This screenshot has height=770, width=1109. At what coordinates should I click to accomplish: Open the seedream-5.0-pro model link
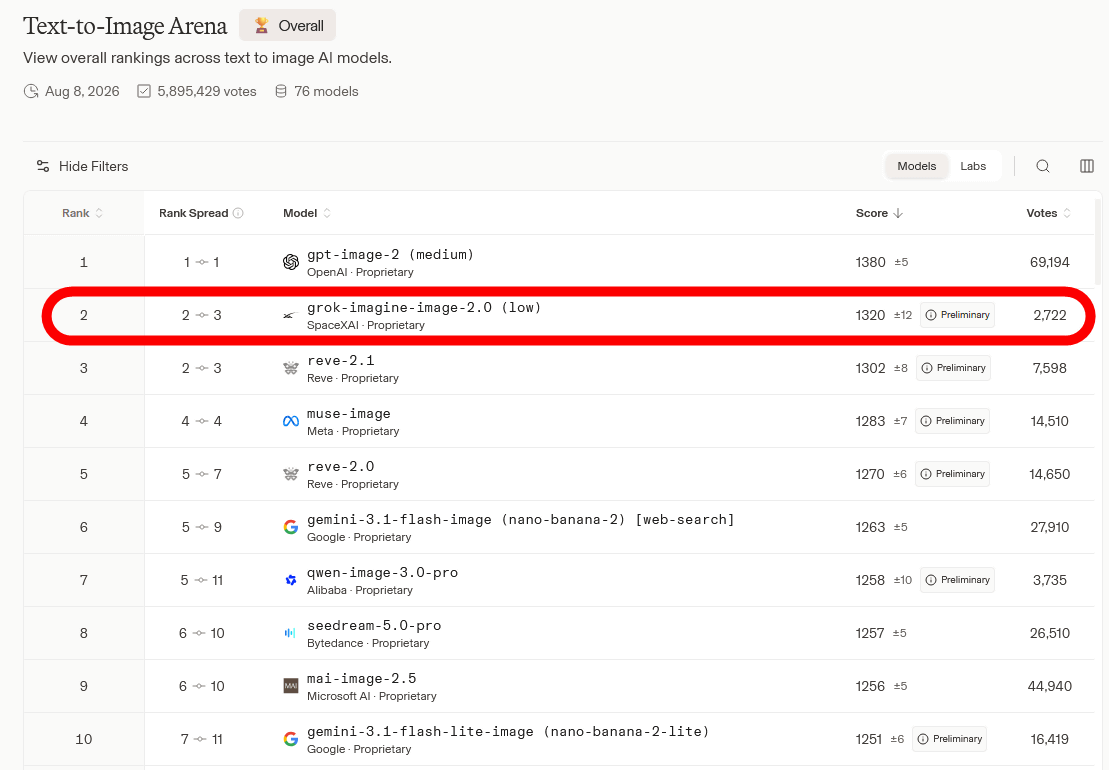pyautogui.click(x=374, y=626)
